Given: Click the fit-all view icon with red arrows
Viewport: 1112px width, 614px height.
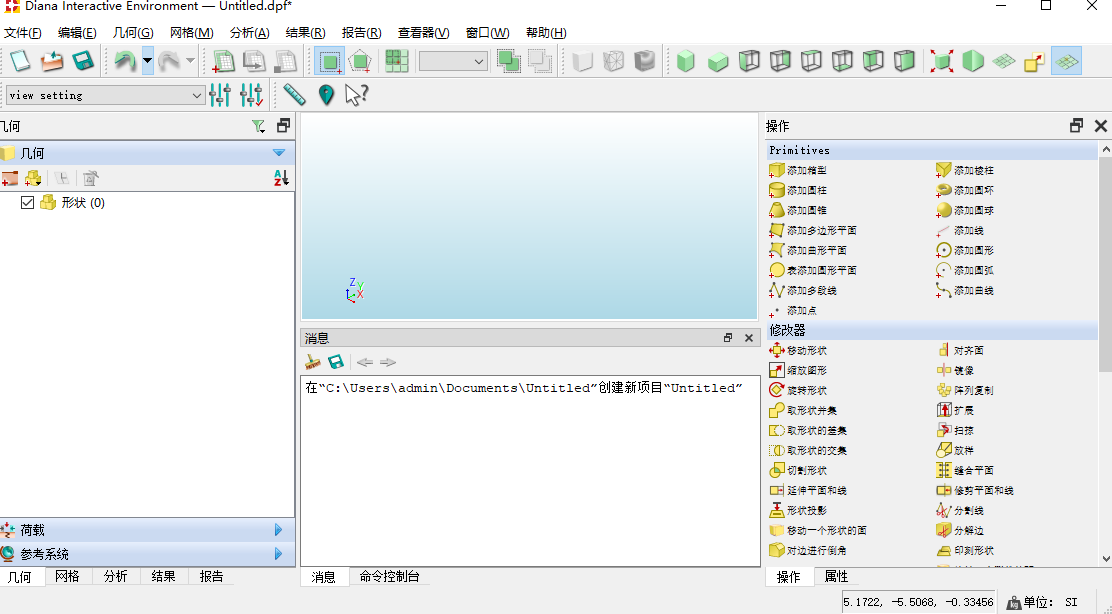Looking at the screenshot, I should tap(942, 62).
